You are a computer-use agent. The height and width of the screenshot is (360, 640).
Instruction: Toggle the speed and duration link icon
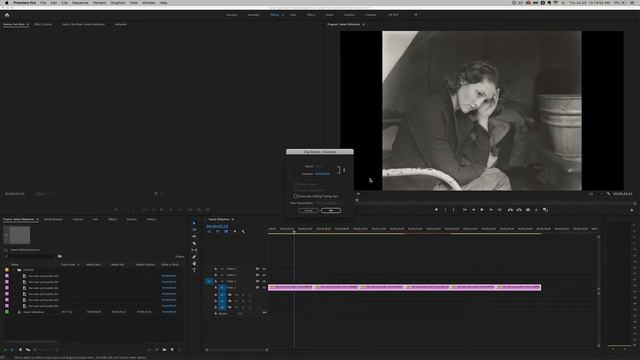point(344,170)
